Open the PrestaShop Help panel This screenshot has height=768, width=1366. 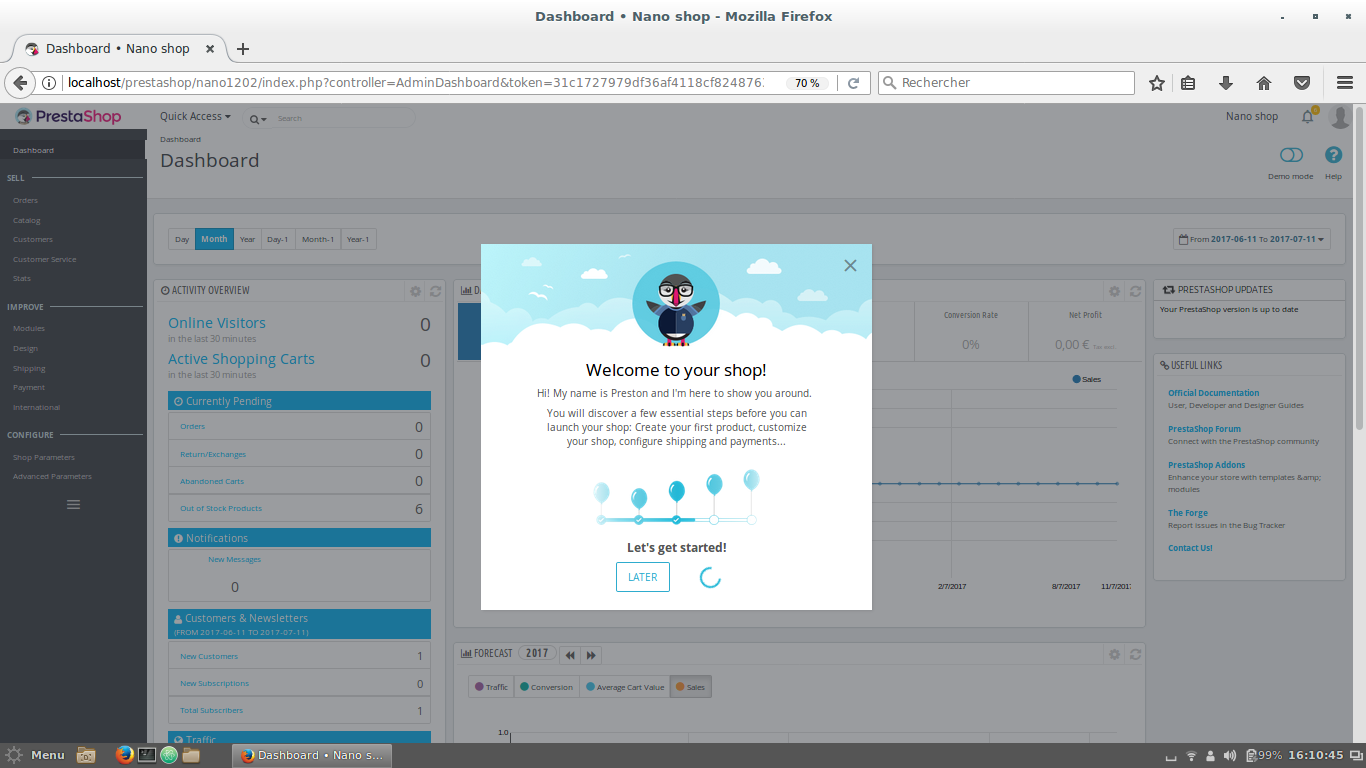pos(1333,155)
